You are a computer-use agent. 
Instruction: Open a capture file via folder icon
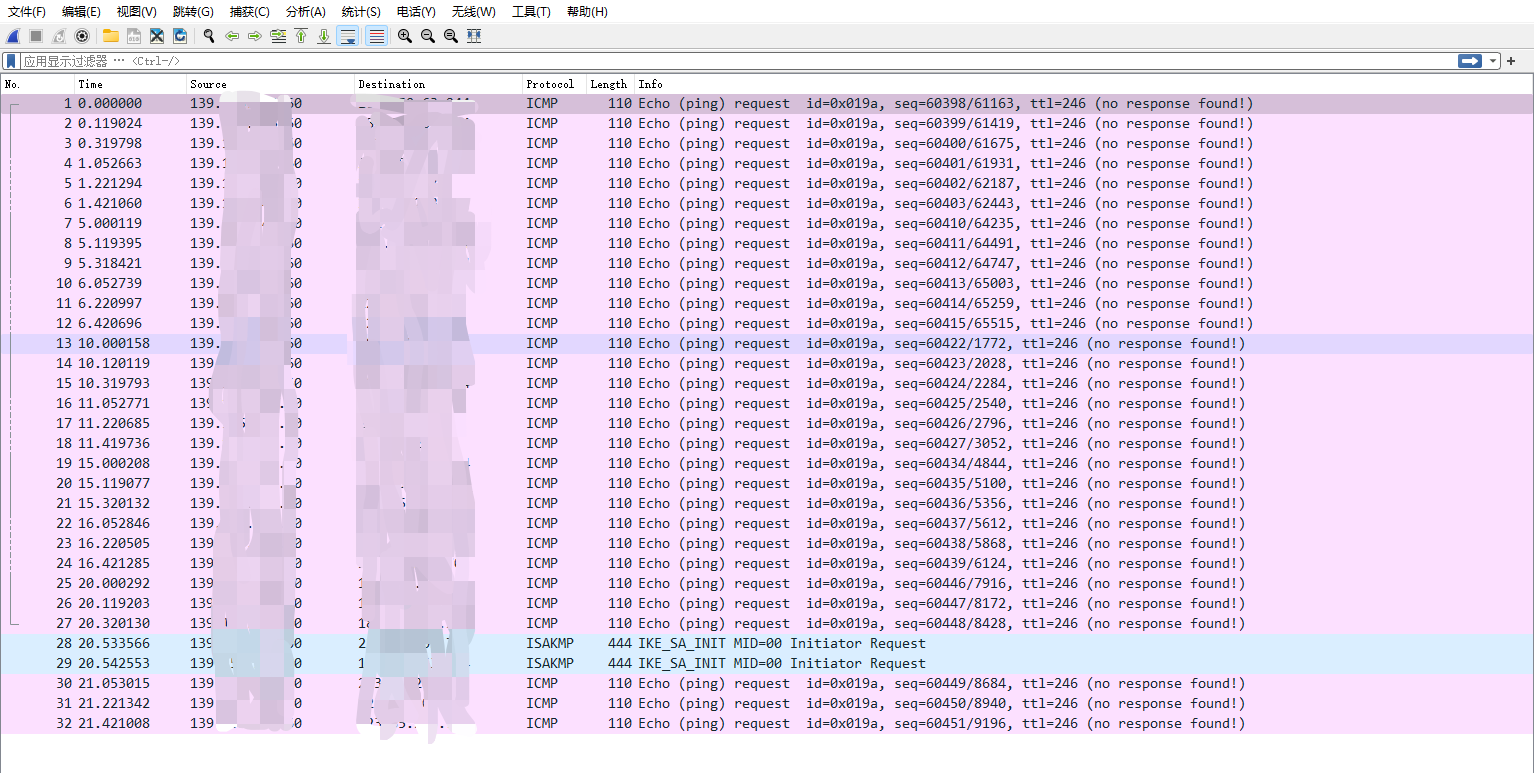point(111,36)
